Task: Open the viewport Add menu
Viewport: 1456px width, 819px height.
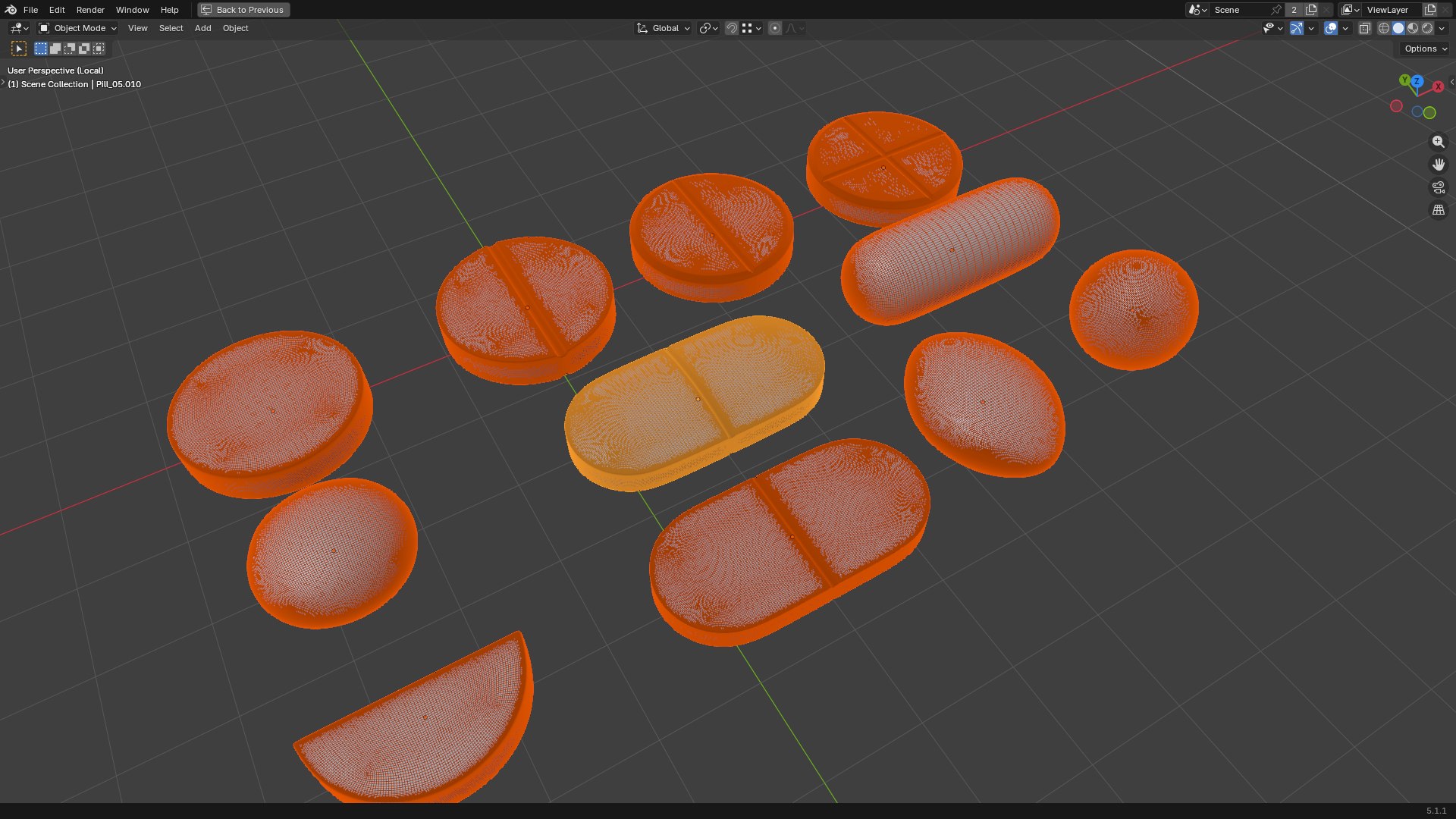Action: click(202, 28)
